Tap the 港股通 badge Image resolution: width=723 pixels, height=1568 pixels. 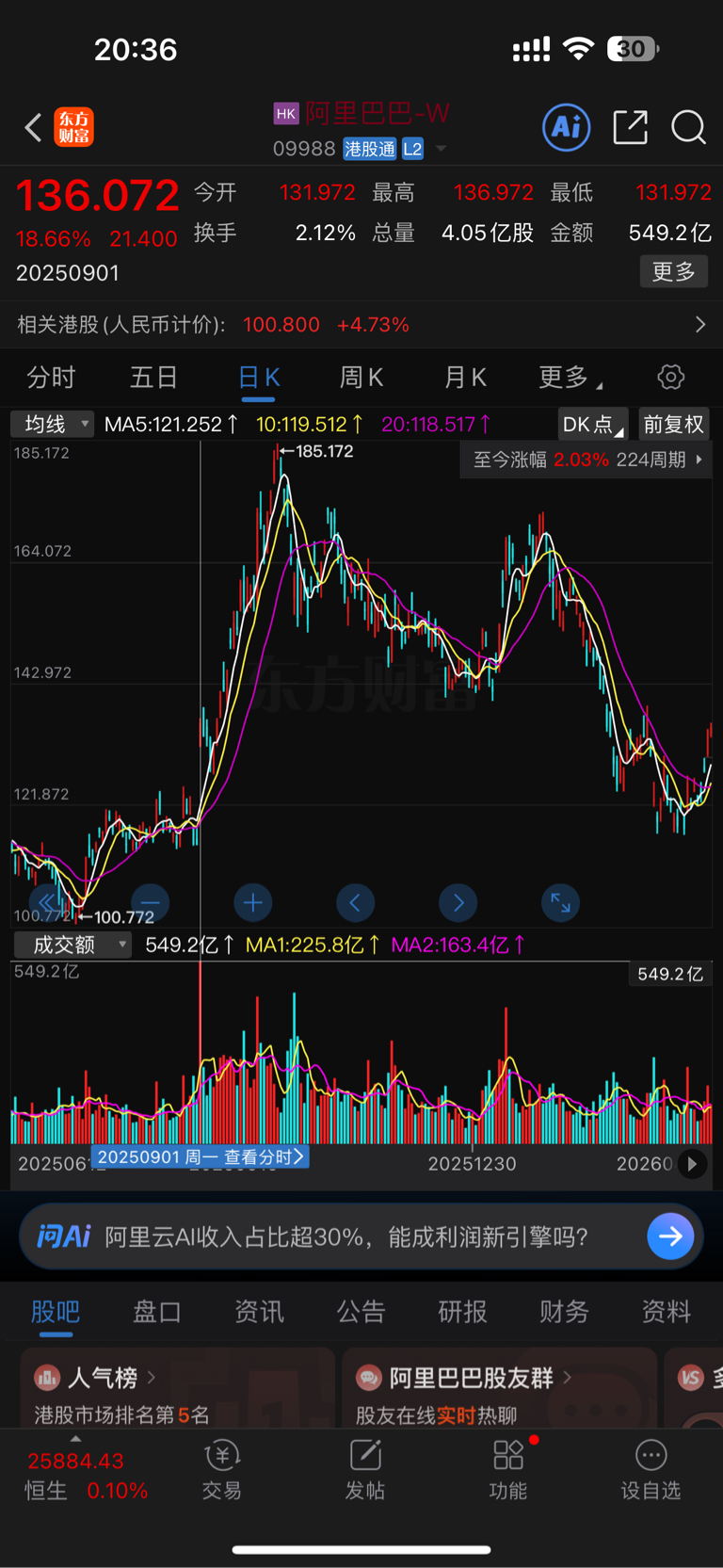[x=370, y=149]
